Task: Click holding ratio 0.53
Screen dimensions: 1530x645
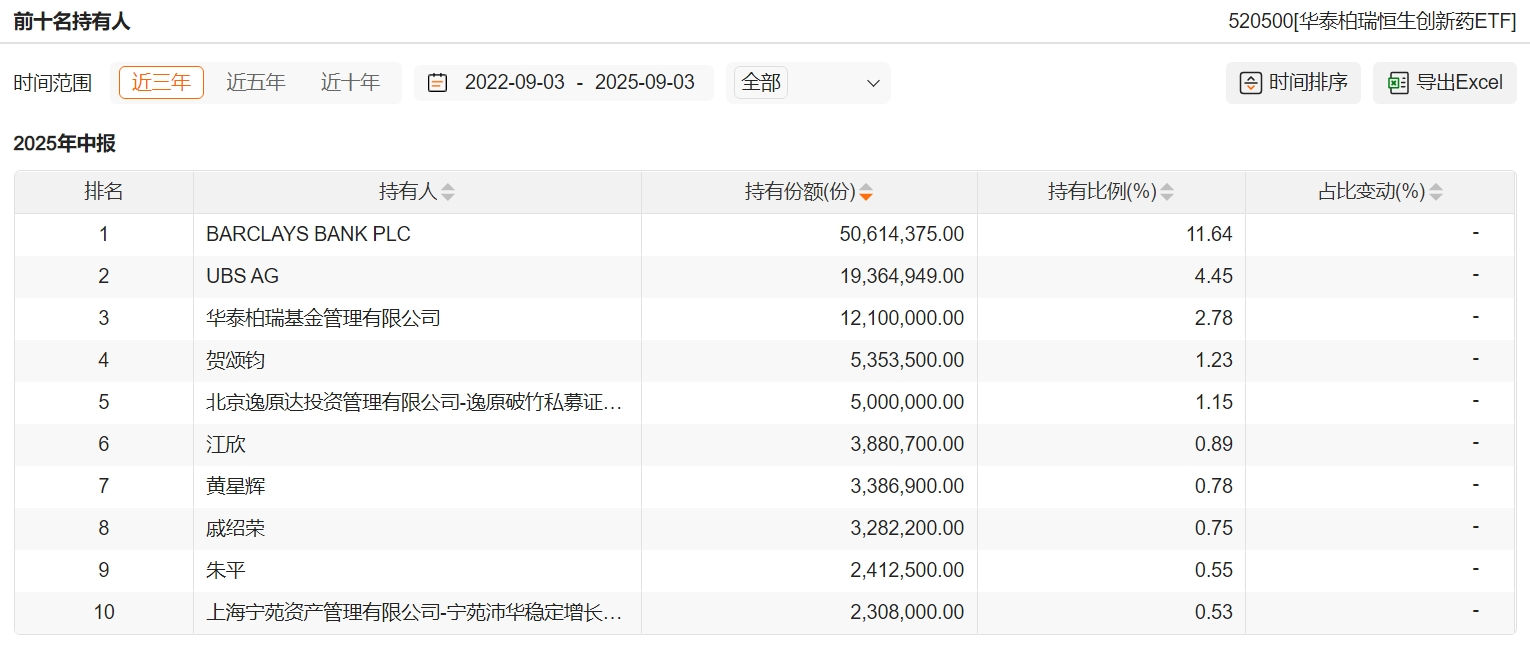Action: pyautogui.click(x=1214, y=612)
